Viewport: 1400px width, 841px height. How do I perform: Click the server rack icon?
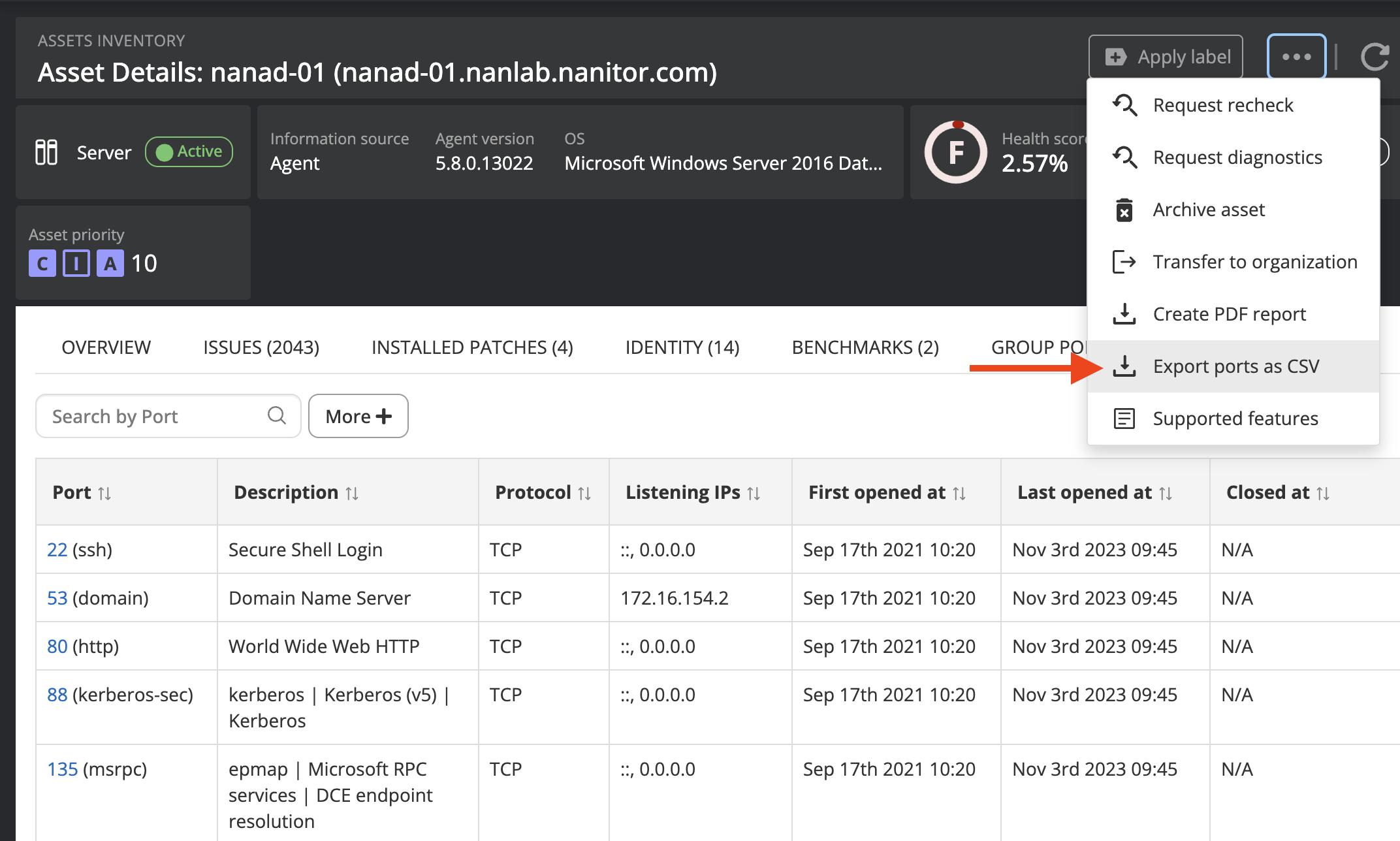pyautogui.click(x=46, y=152)
